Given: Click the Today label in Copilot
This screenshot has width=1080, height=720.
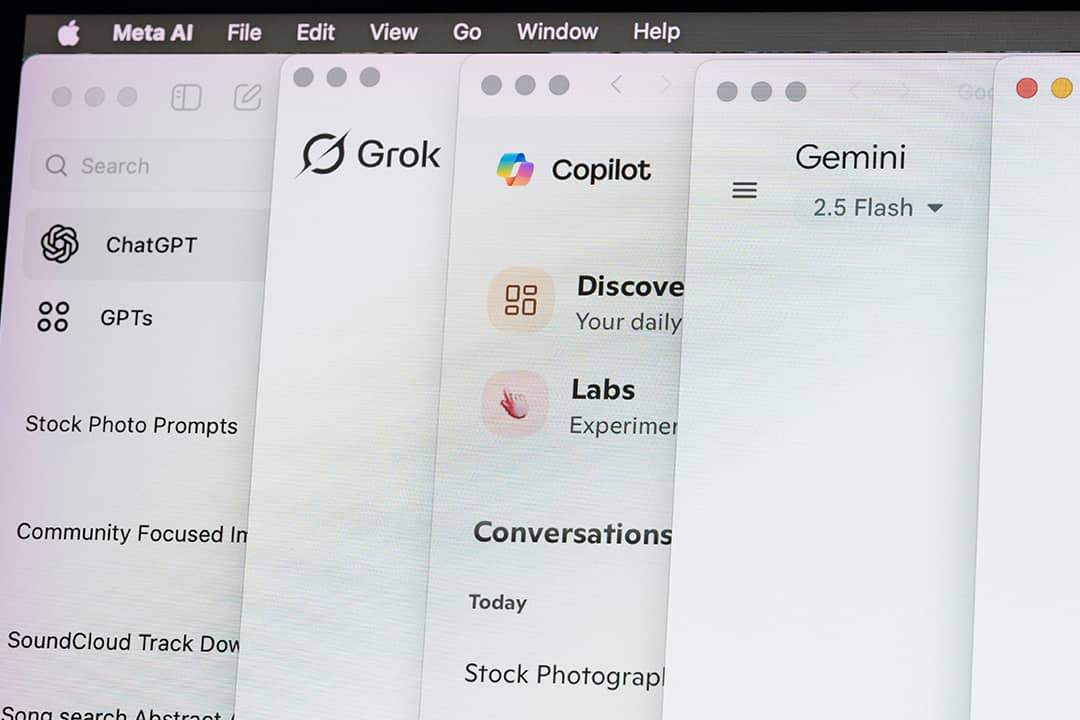Looking at the screenshot, I should 497,602.
